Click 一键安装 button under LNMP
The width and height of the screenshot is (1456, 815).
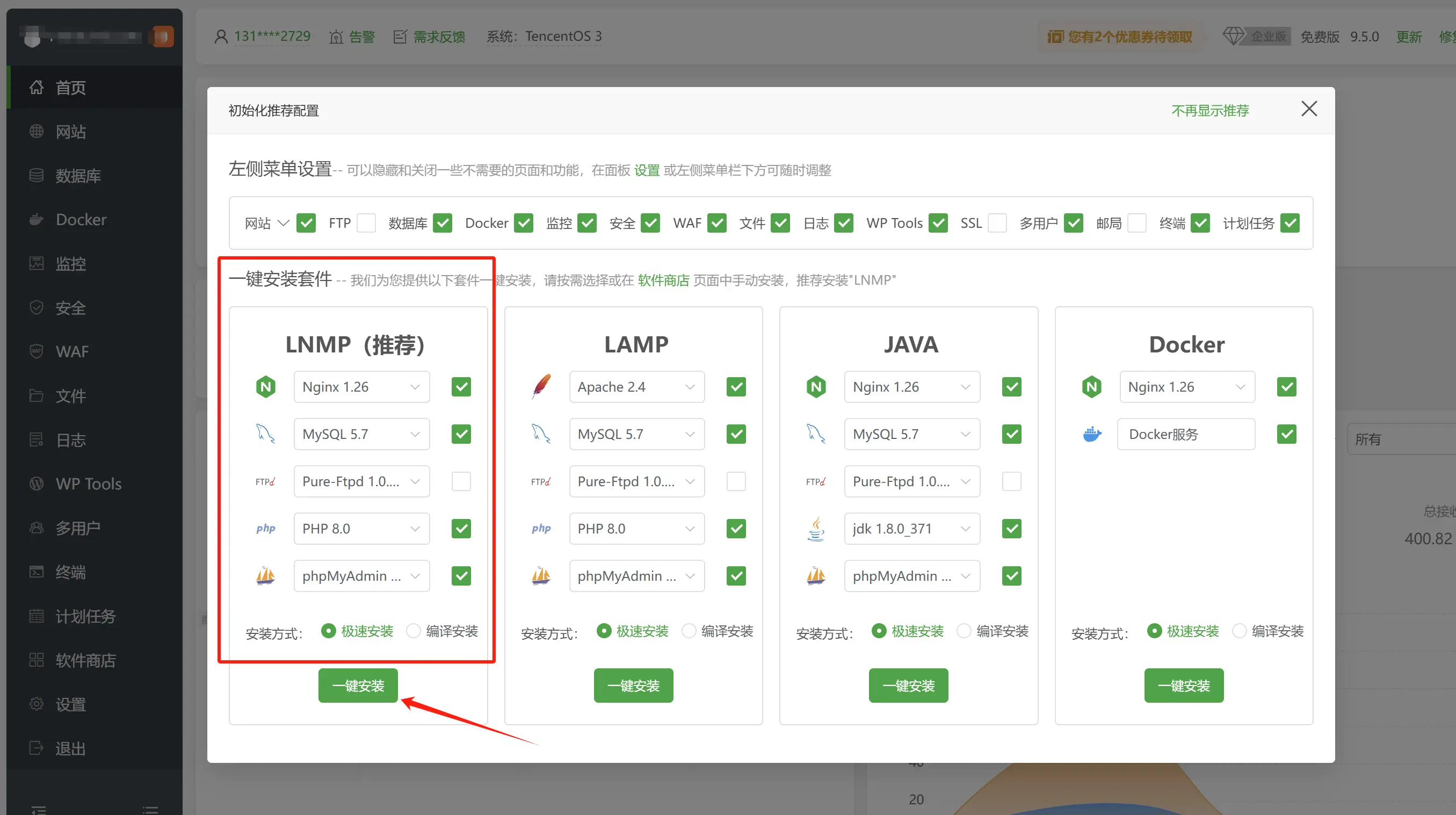click(x=358, y=686)
